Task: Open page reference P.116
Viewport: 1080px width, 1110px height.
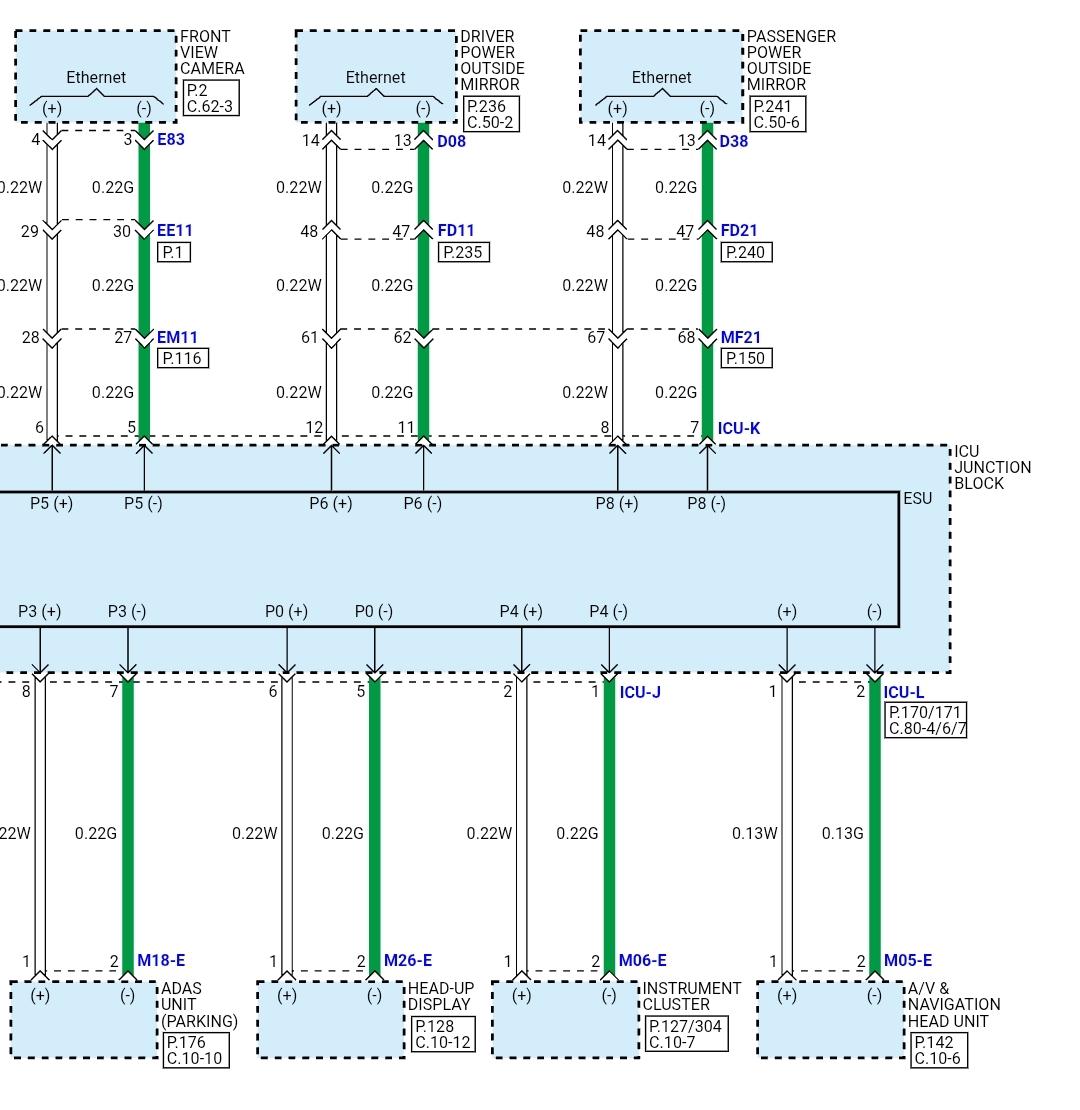Action: [183, 358]
